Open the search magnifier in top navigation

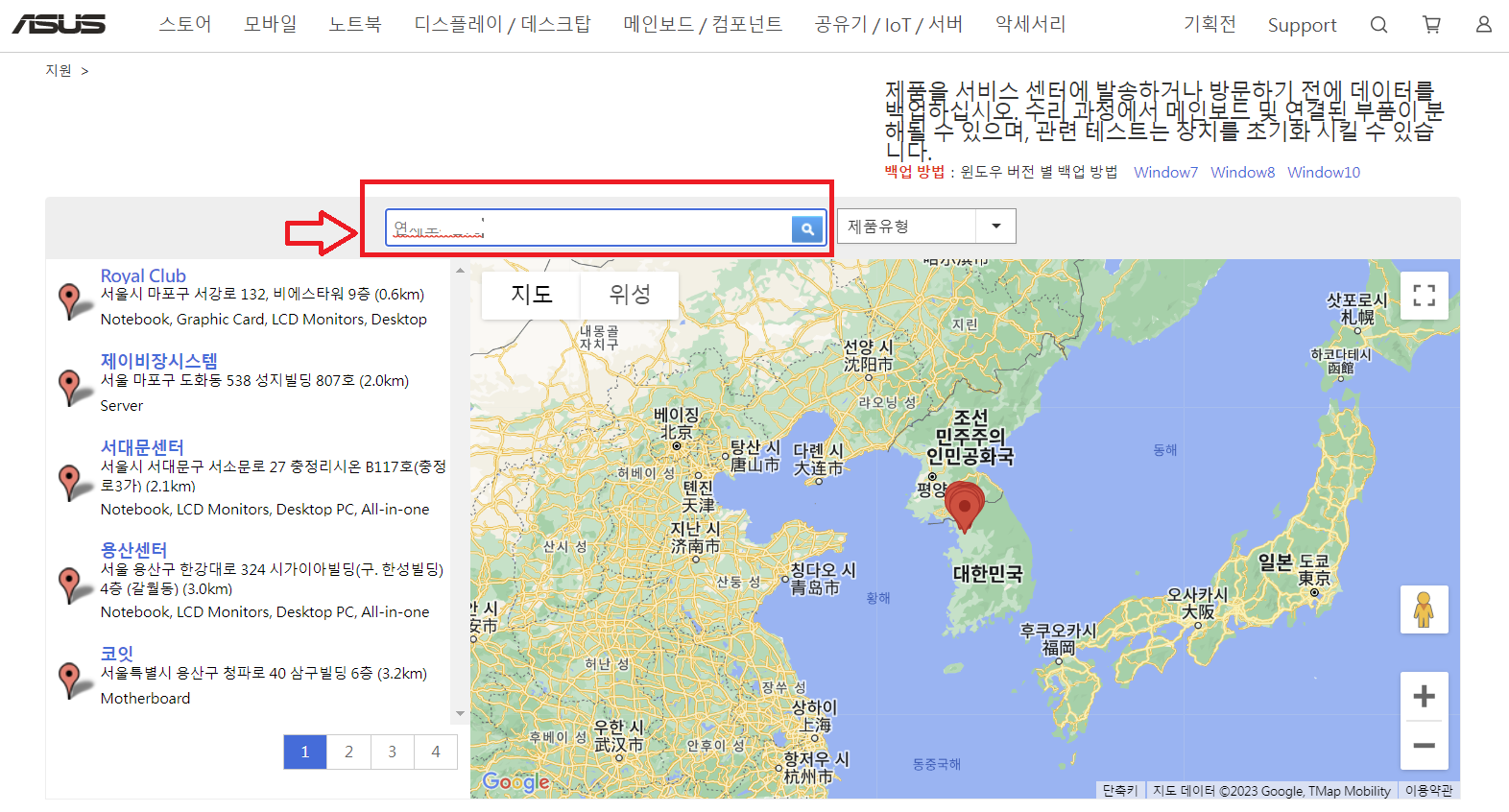pyautogui.click(x=1378, y=25)
